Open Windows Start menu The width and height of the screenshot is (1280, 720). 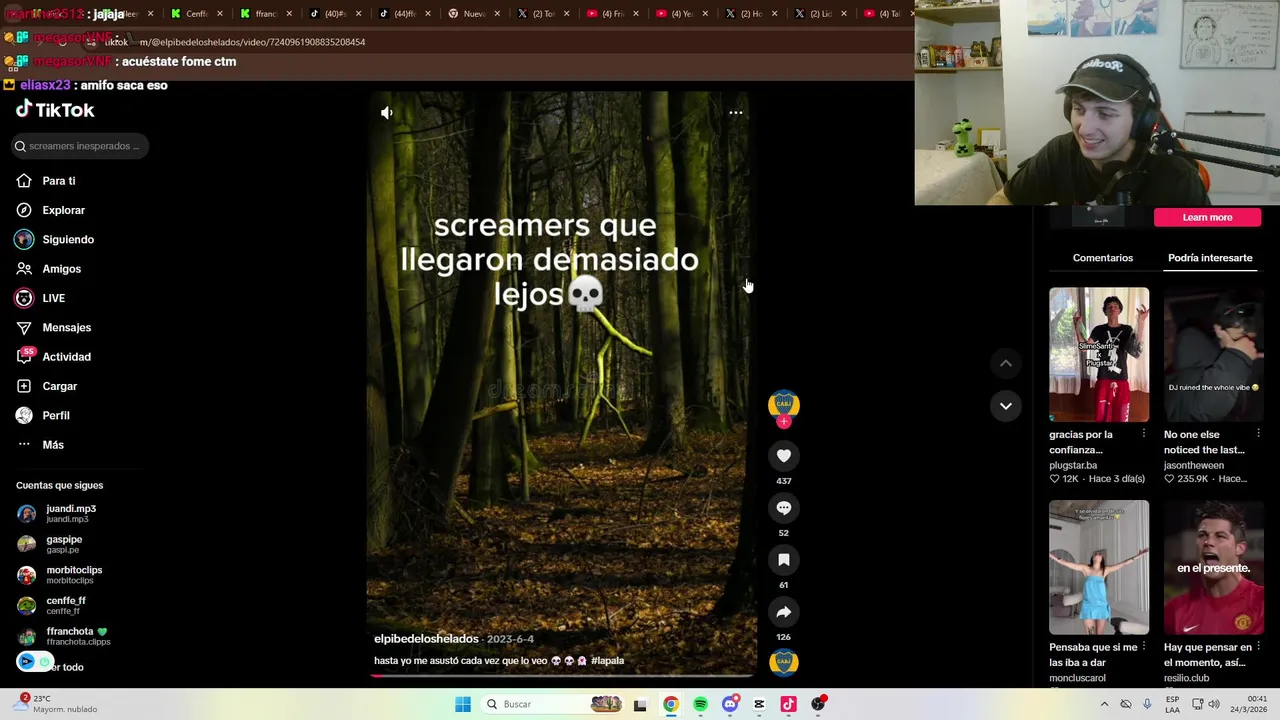coord(462,704)
